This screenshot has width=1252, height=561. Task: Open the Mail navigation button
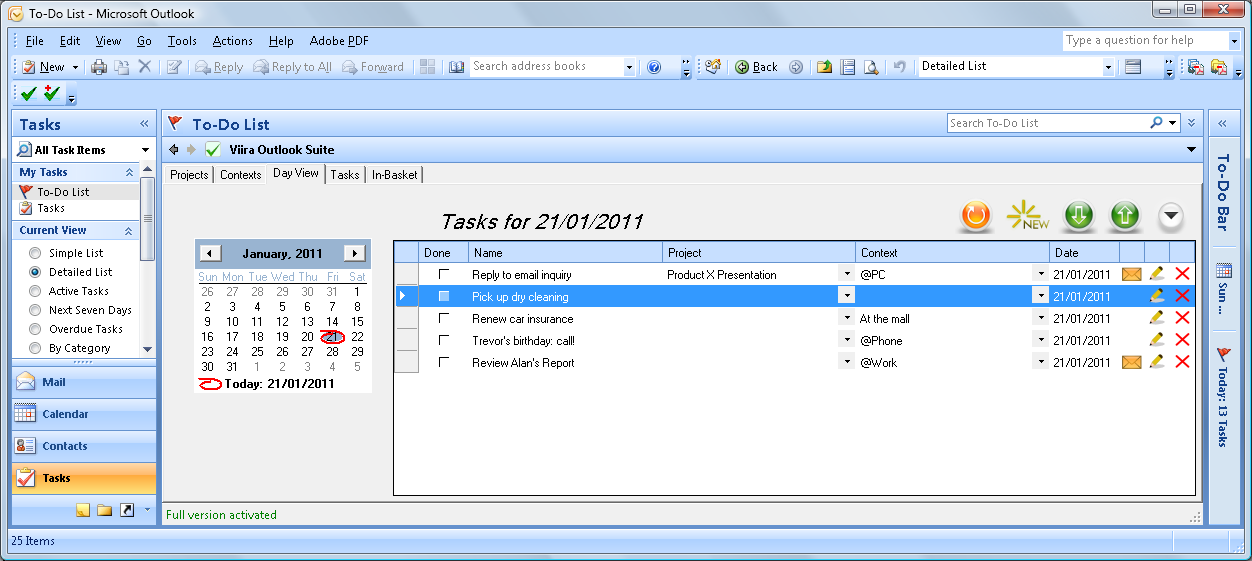point(84,382)
